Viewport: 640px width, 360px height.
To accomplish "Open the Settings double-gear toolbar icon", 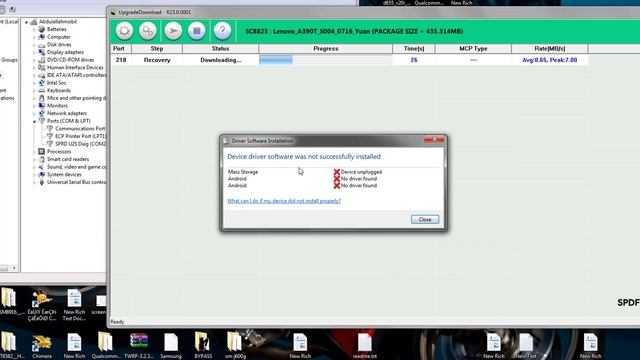I will click(148, 31).
